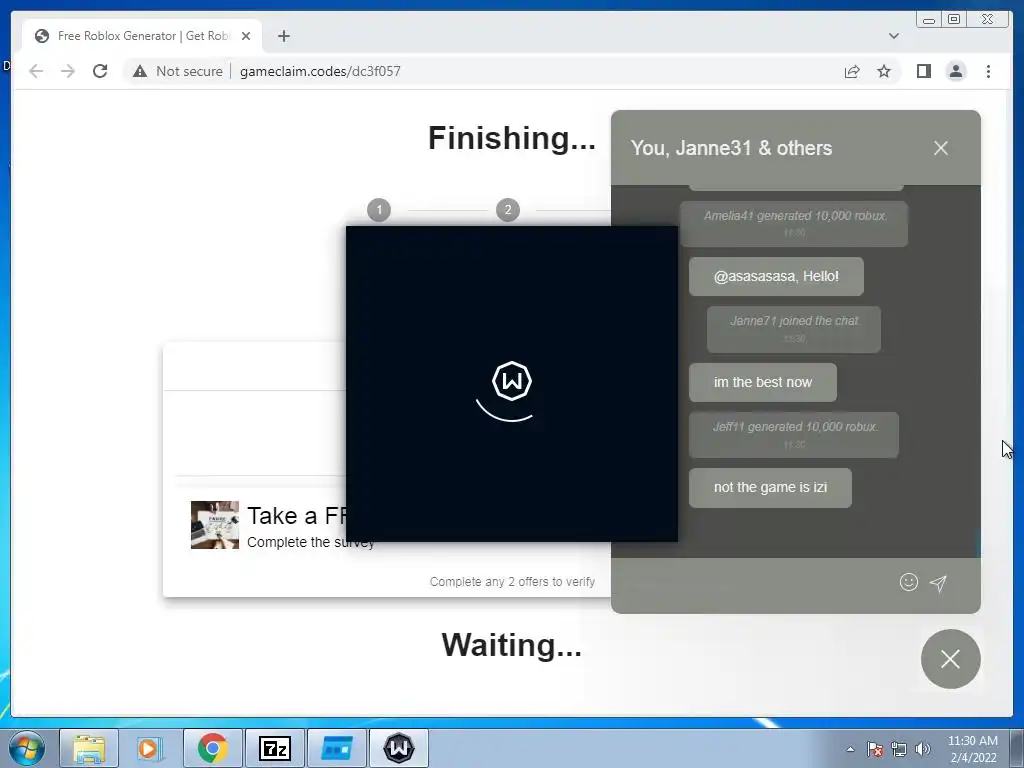Image resolution: width=1024 pixels, height=768 pixels.
Task: Open the clock showing 11:30 AM
Action: click(972, 749)
